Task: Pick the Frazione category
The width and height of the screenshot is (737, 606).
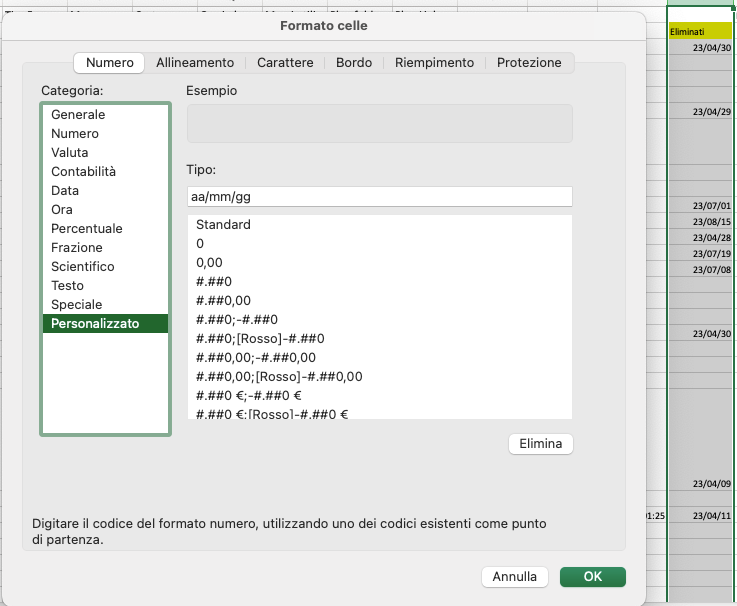Action: pyautogui.click(x=105, y=247)
